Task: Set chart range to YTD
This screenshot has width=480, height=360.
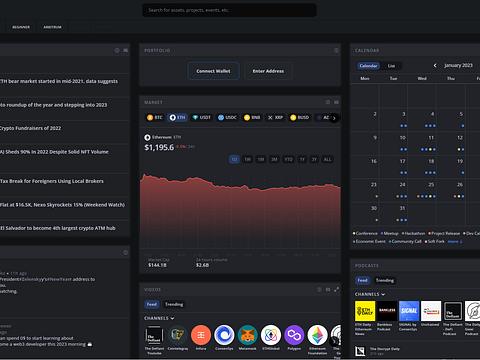Action: pos(288,159)
